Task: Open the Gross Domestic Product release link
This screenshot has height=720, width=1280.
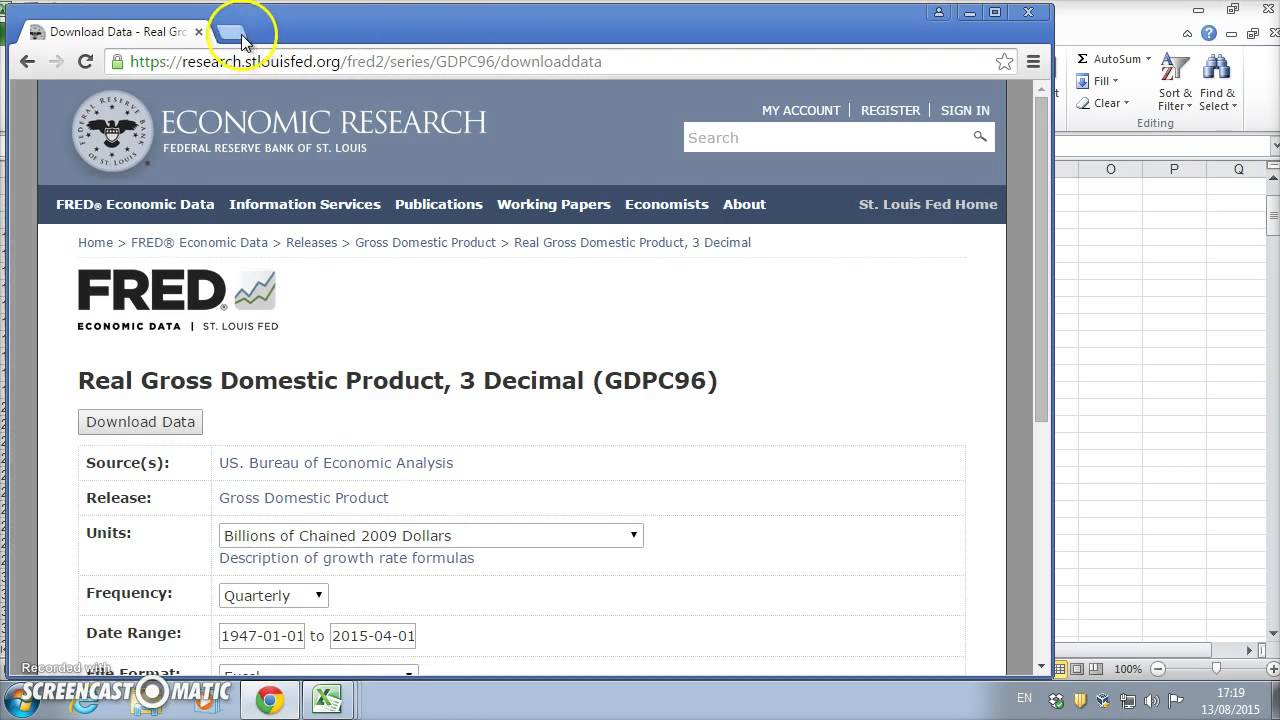Action: click(x=304, y=498)
